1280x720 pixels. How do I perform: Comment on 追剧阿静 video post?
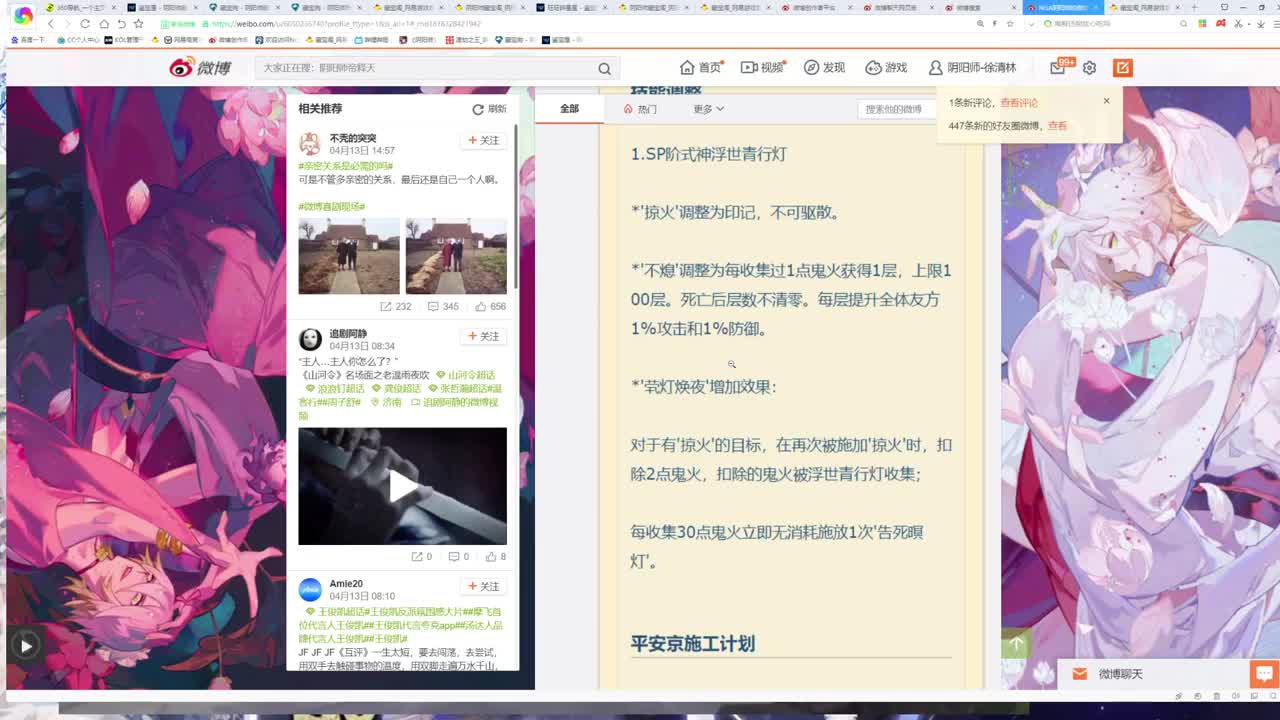click(x=459, y=557)
